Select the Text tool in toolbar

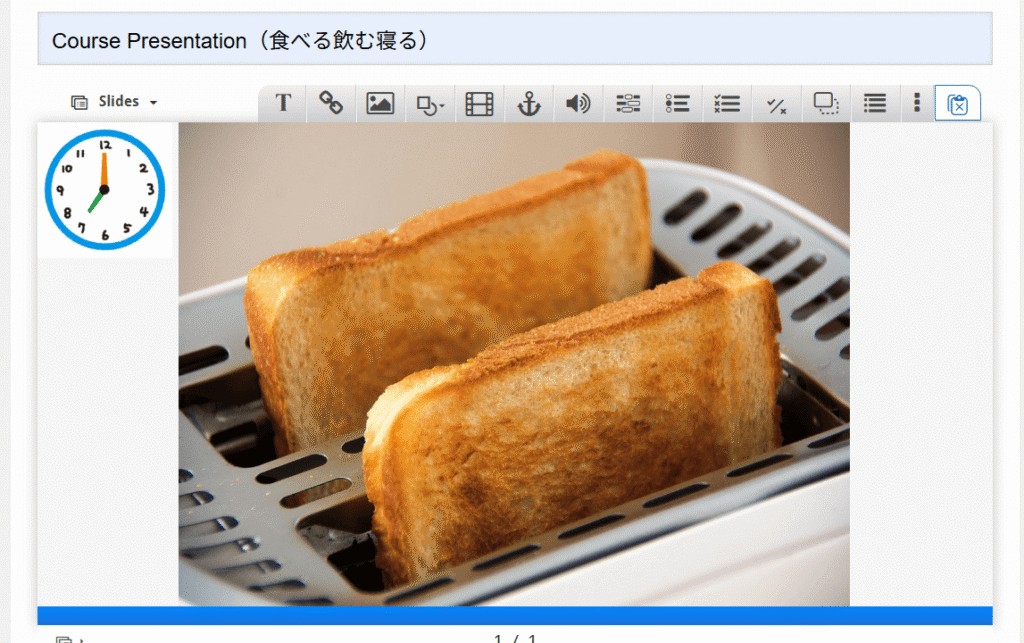283,103
